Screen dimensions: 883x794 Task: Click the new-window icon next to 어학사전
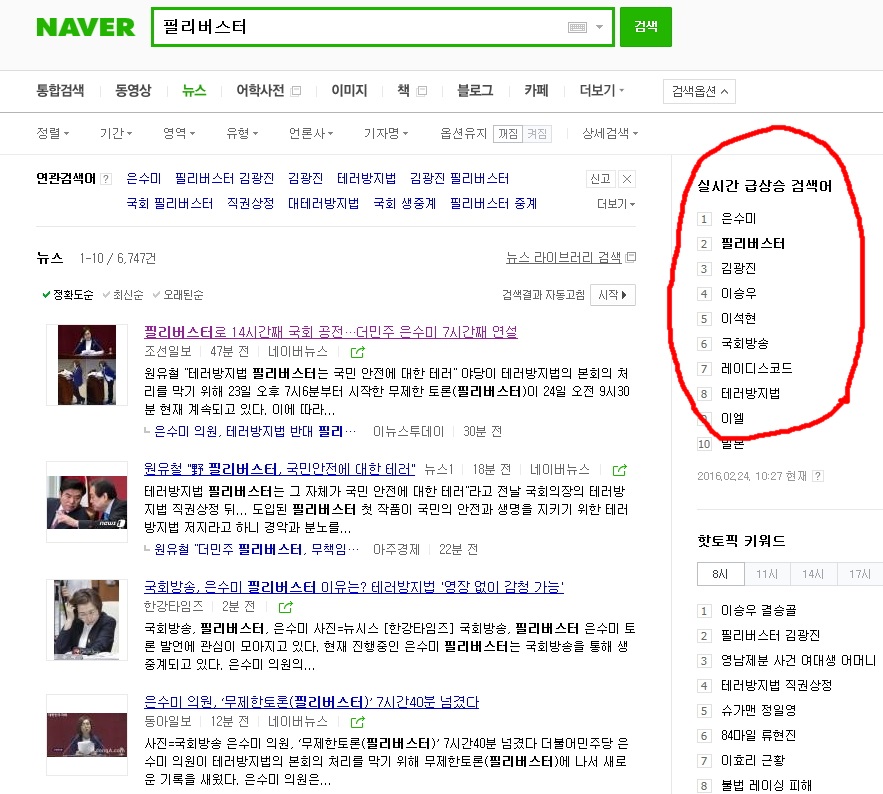pyautogui.click(x=296, y=91)
